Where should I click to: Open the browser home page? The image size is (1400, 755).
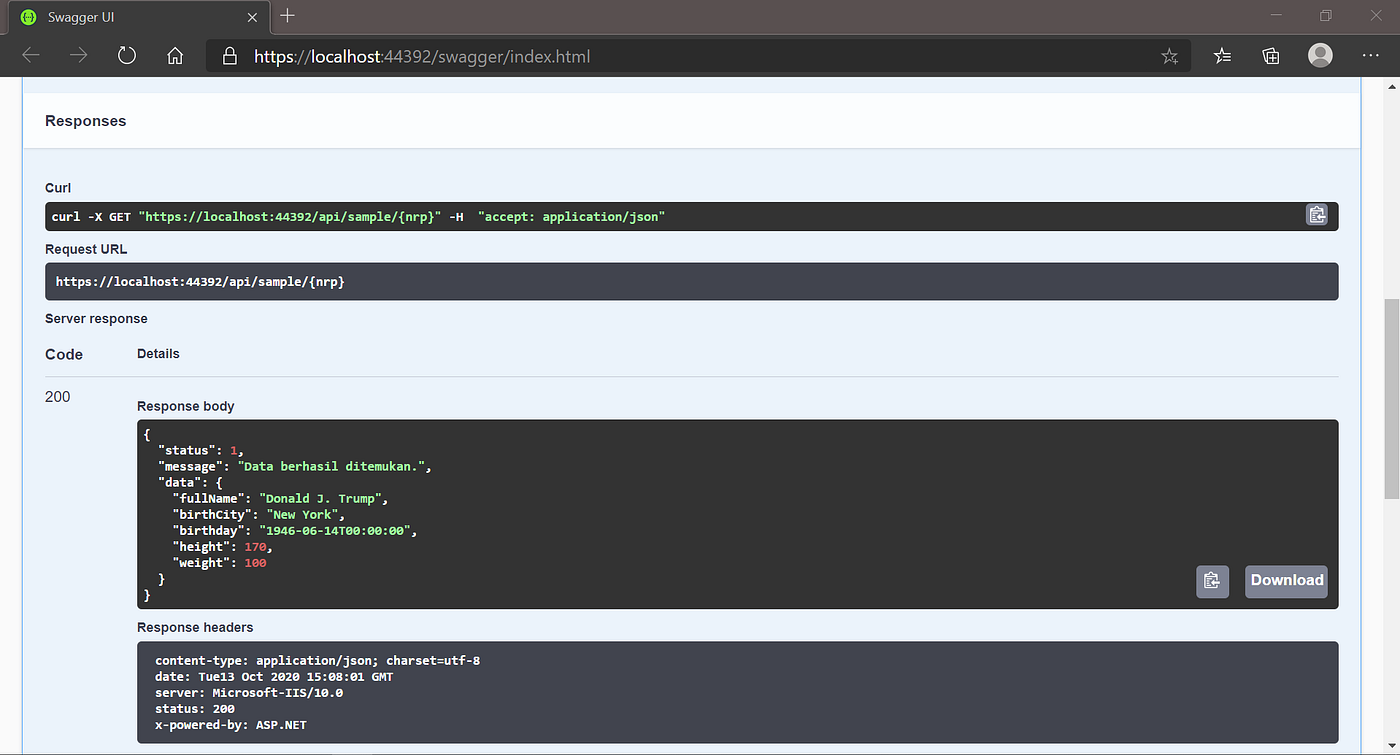tap(175, 56)
